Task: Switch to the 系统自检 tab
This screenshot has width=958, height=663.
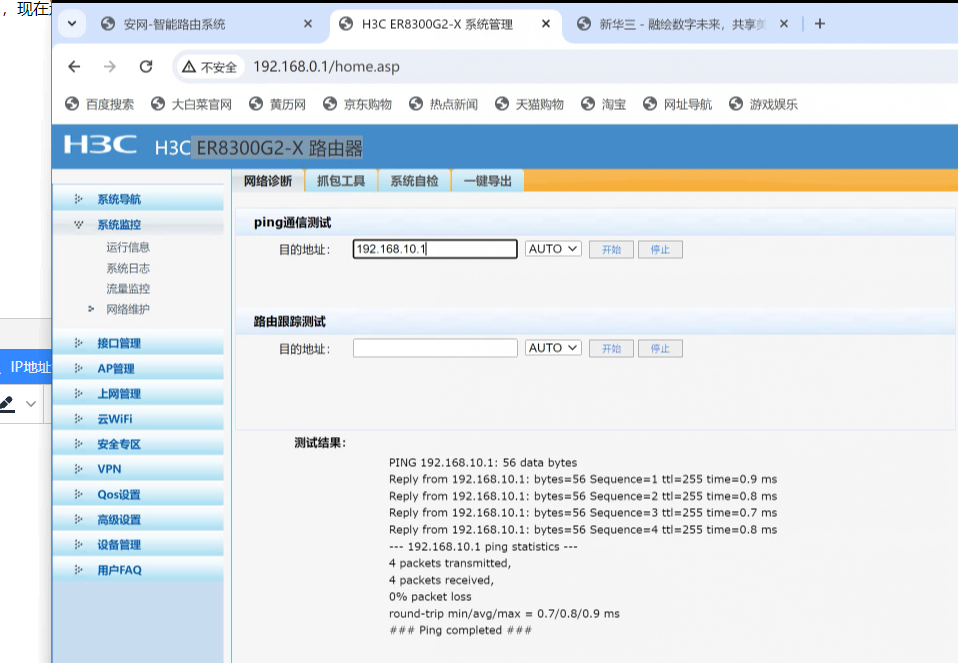Action: (414, 181)
